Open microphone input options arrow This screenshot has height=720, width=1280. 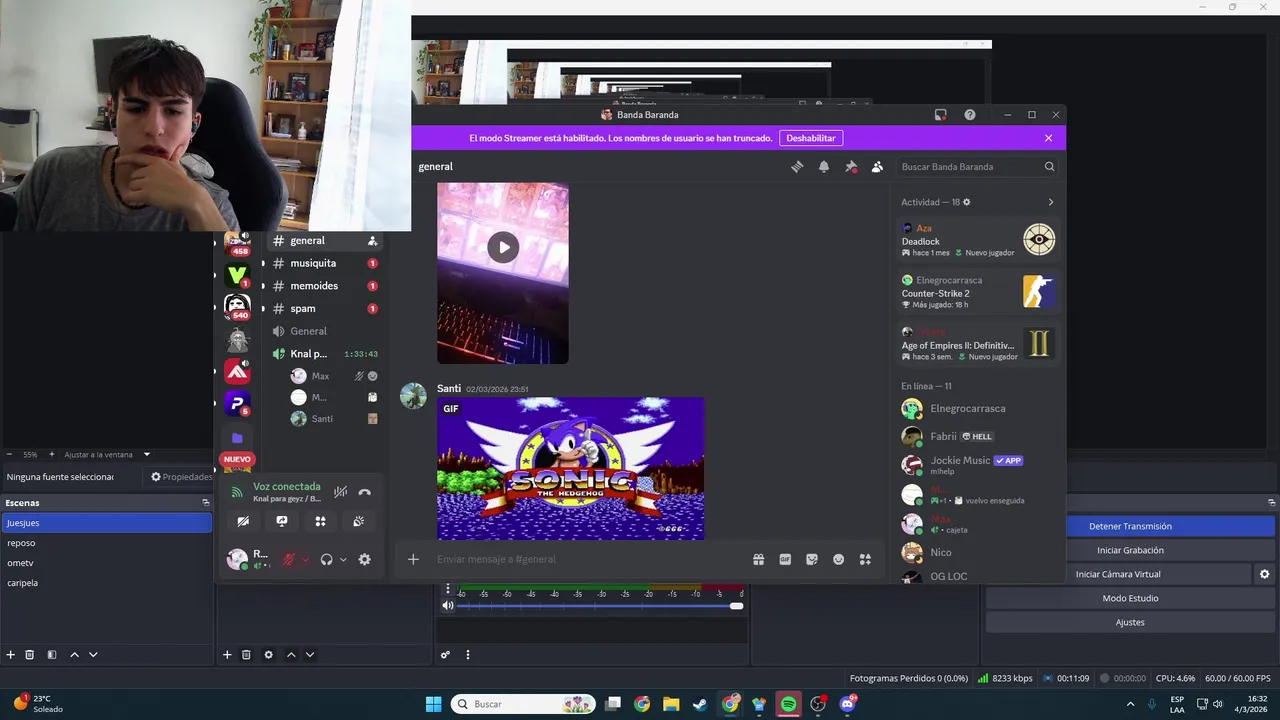click(x=305, y=560)
